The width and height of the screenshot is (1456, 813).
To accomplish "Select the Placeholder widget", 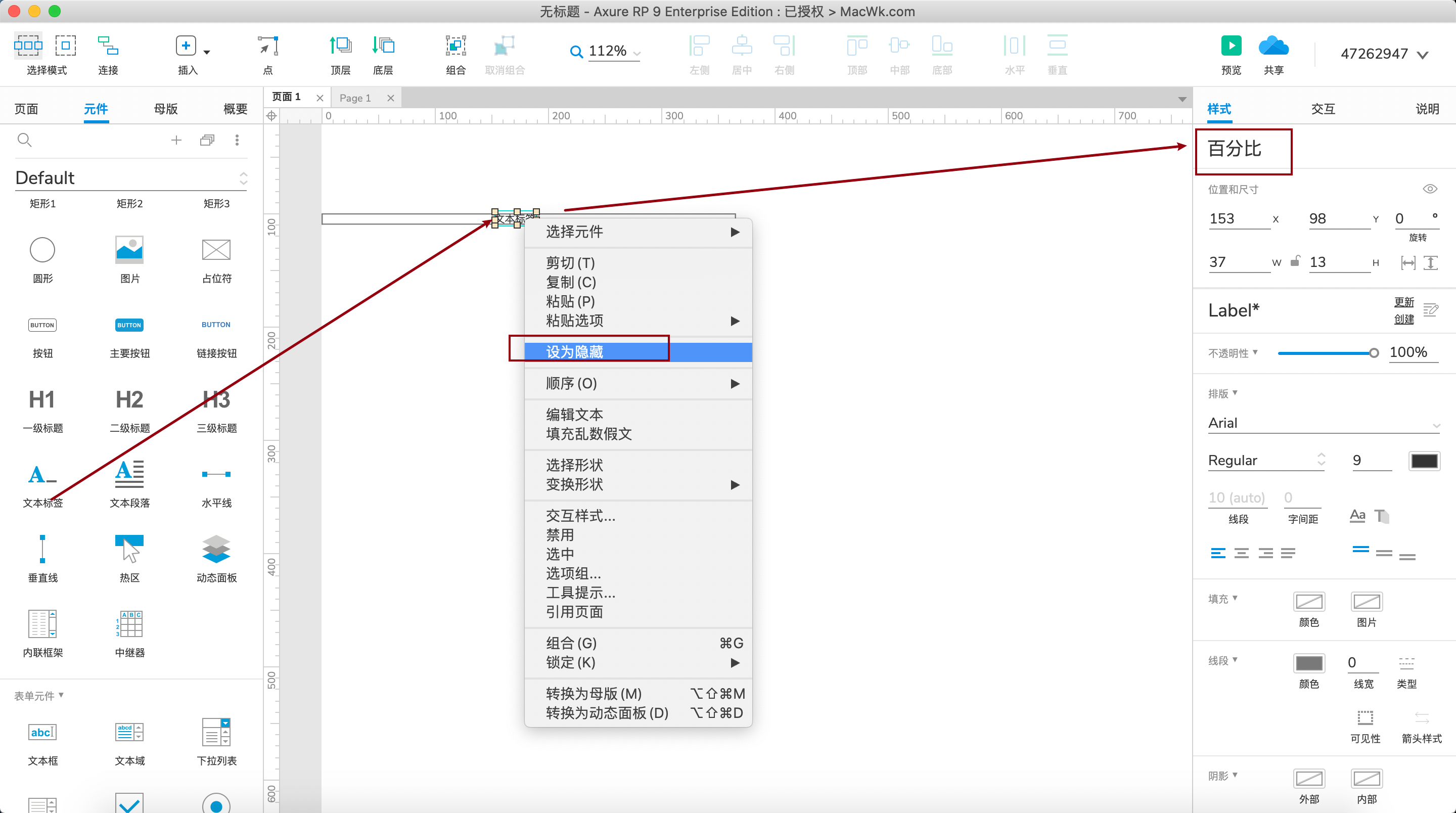I will (x=216, y=249).
